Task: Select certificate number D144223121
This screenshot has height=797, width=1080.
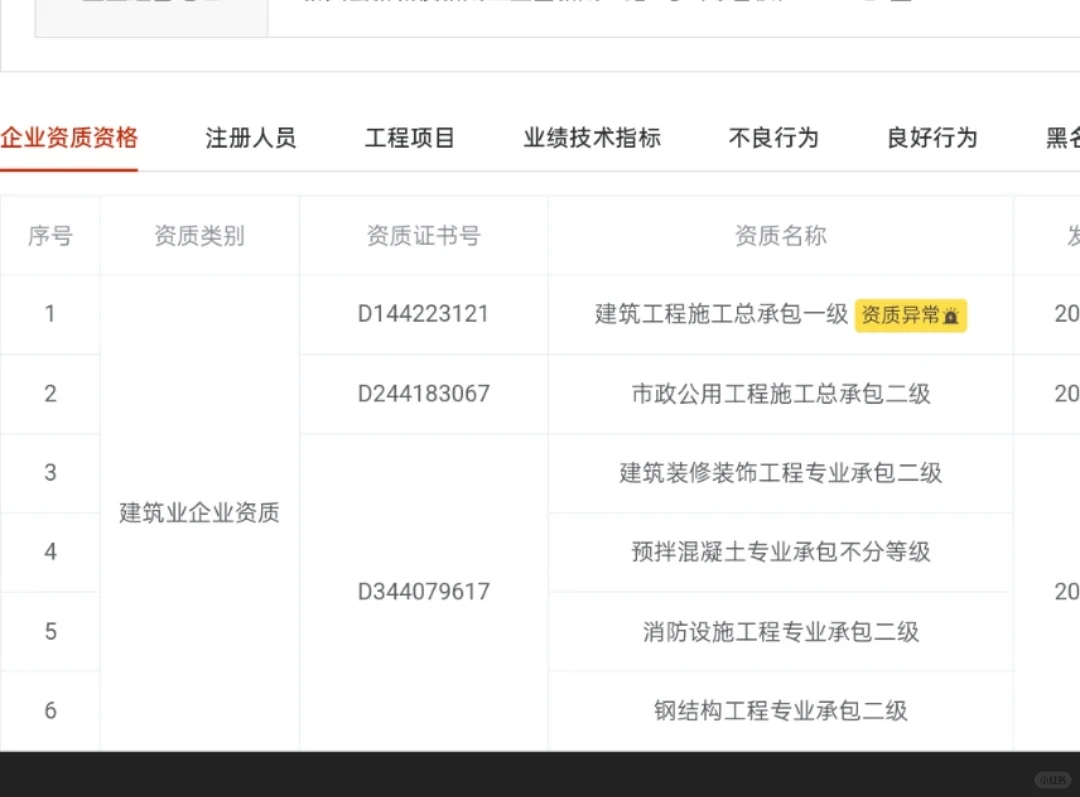Action: [x=423, y=314]
